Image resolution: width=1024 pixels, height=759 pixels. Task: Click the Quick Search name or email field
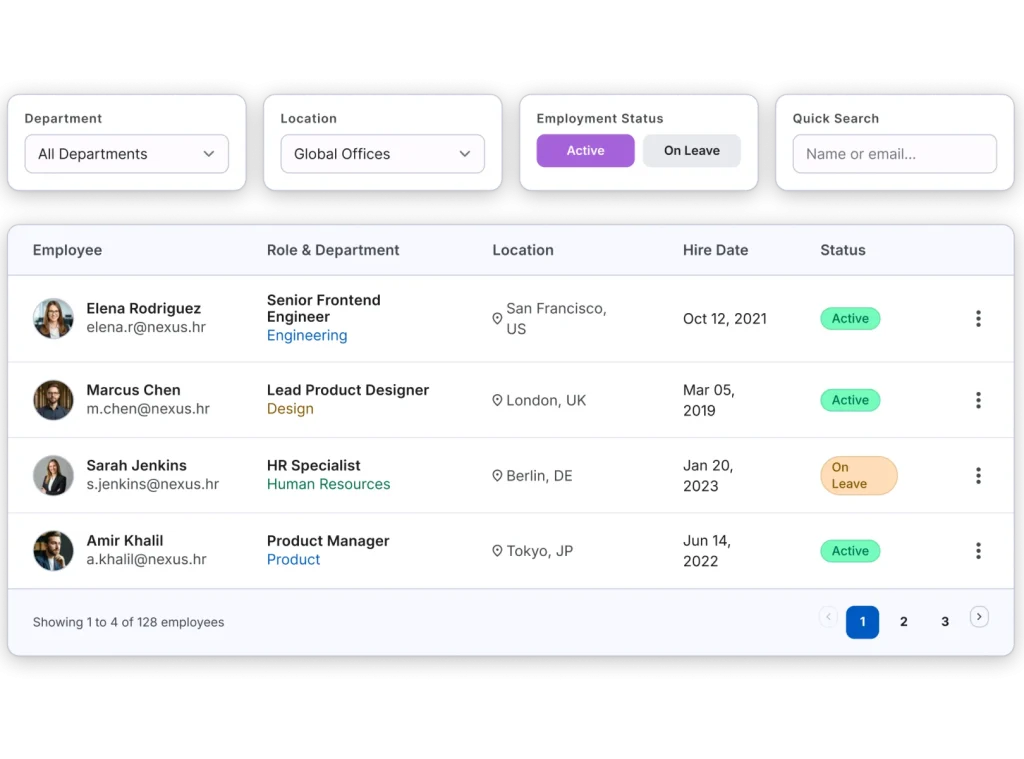coord(895,154)
